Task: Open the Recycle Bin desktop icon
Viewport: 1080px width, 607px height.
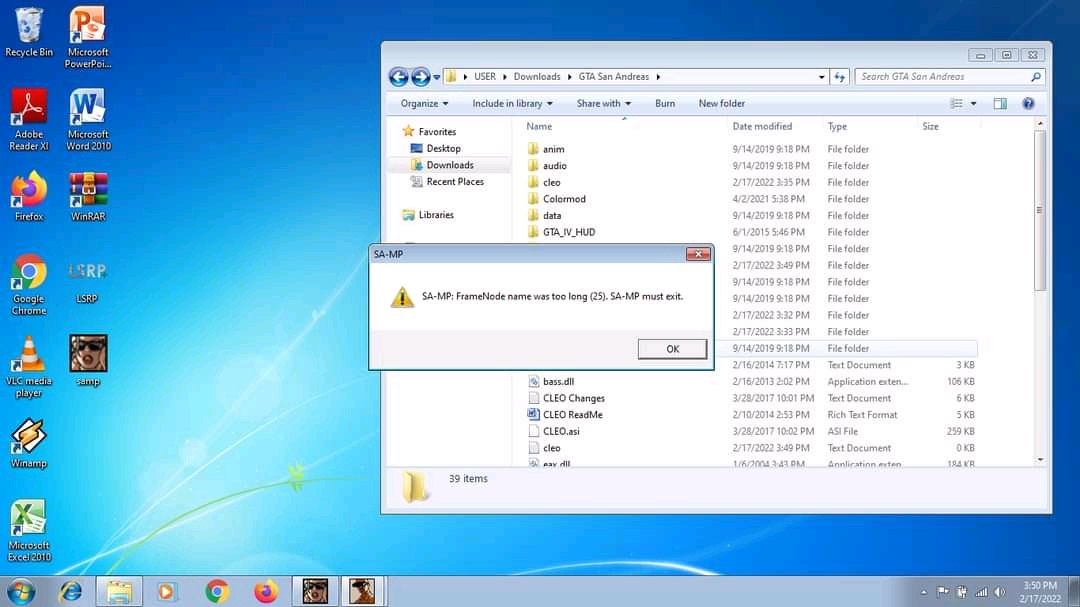Action: click(29, 32)
